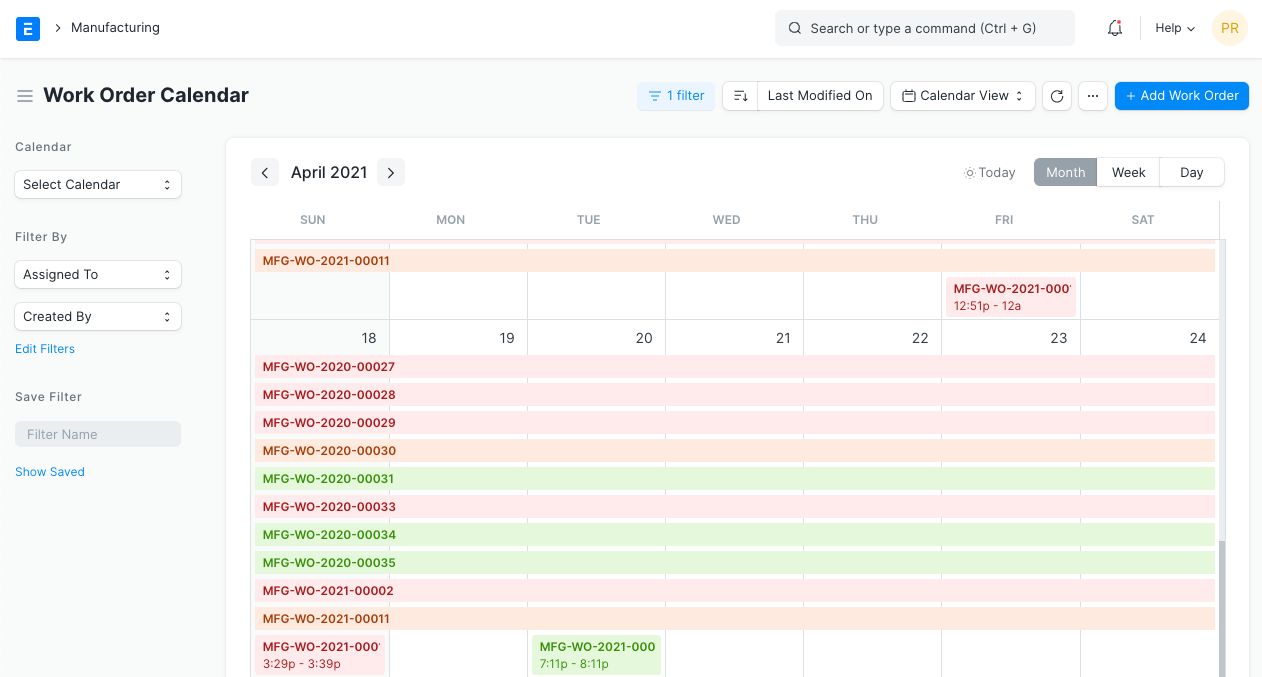1262x677 pixels.
Task: Open the Help menu
Action: [1175, 28]
